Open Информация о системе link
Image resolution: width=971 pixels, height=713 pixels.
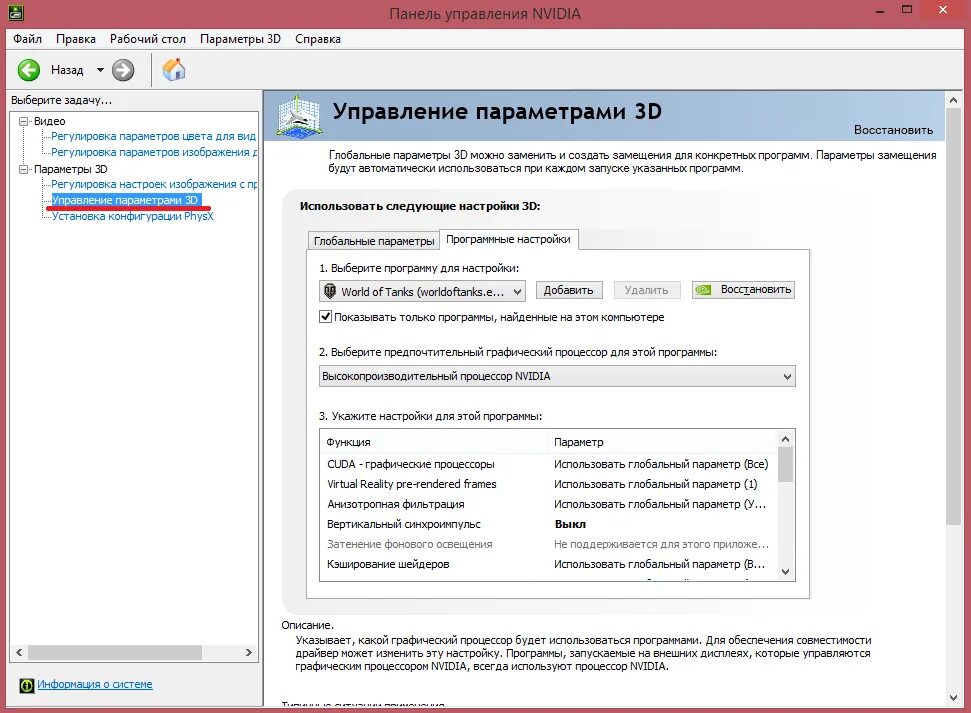95,685
